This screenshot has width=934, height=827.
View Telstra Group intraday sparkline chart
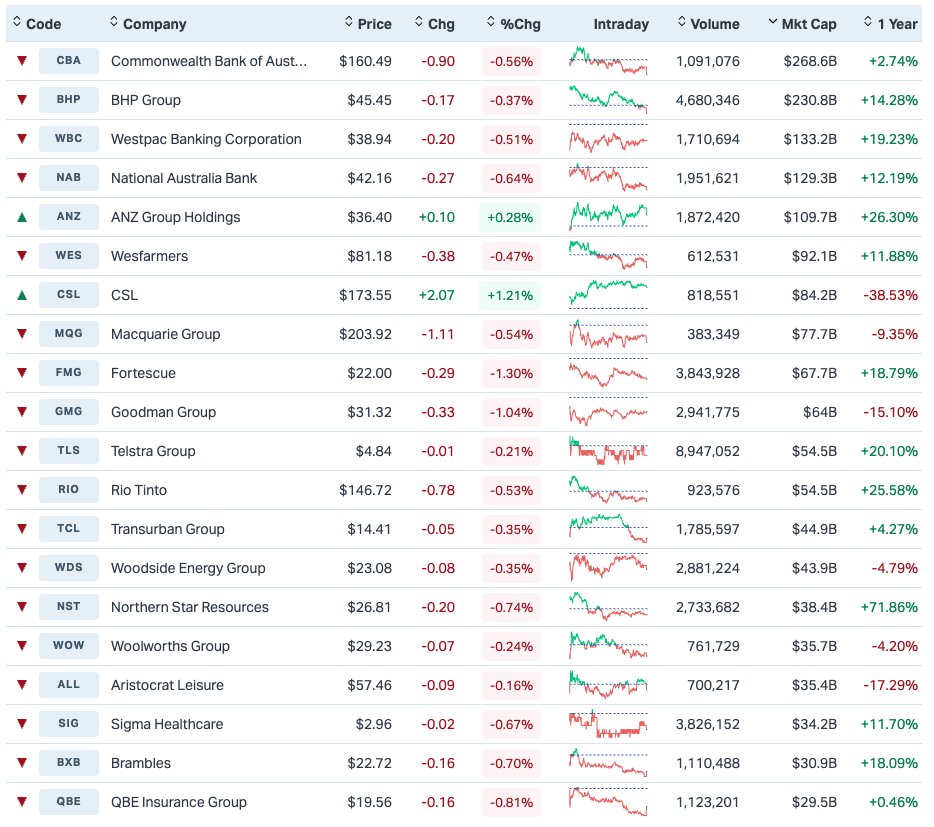(x=608, y=451)
